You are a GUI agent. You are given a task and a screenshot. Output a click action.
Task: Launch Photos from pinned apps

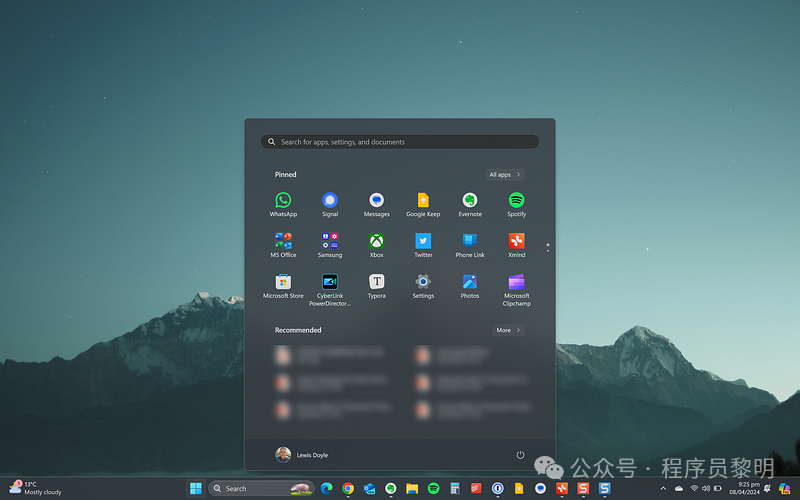[470, 286]
